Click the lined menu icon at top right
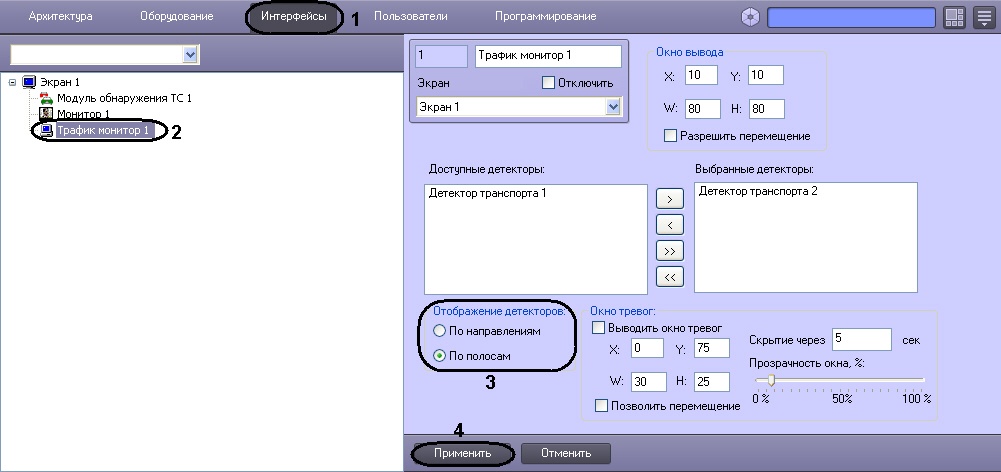The width and height of the screenshot is (1001, 472). pos(984,17)
